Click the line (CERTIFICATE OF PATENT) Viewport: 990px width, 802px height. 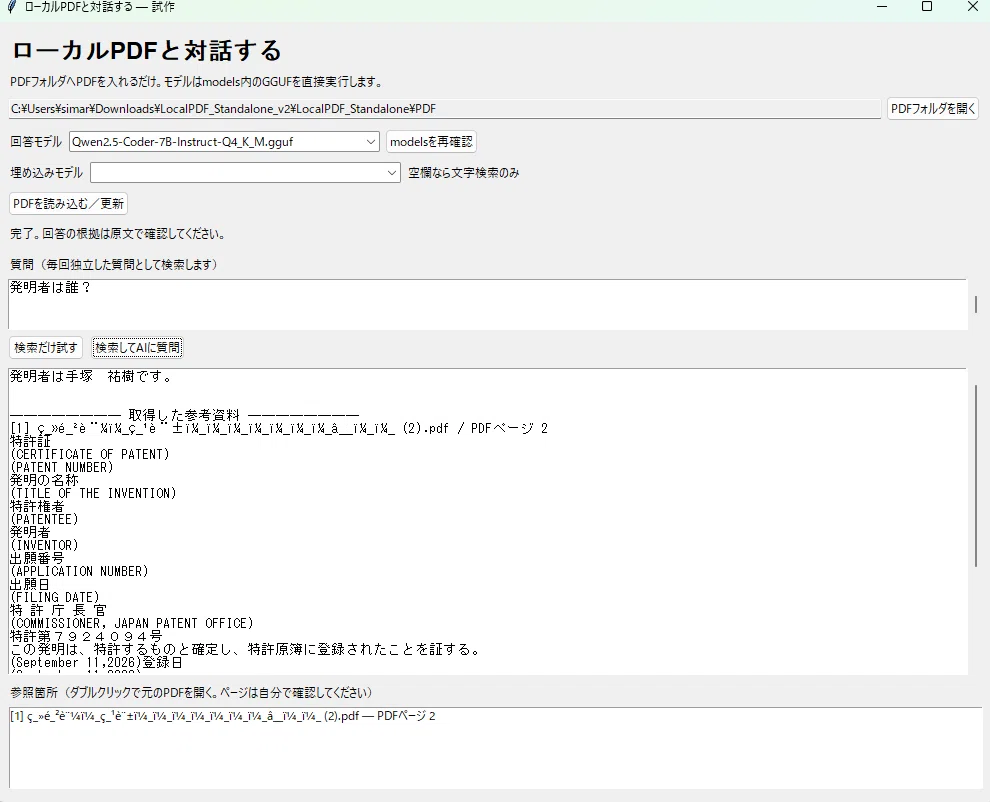pos(90,455)
